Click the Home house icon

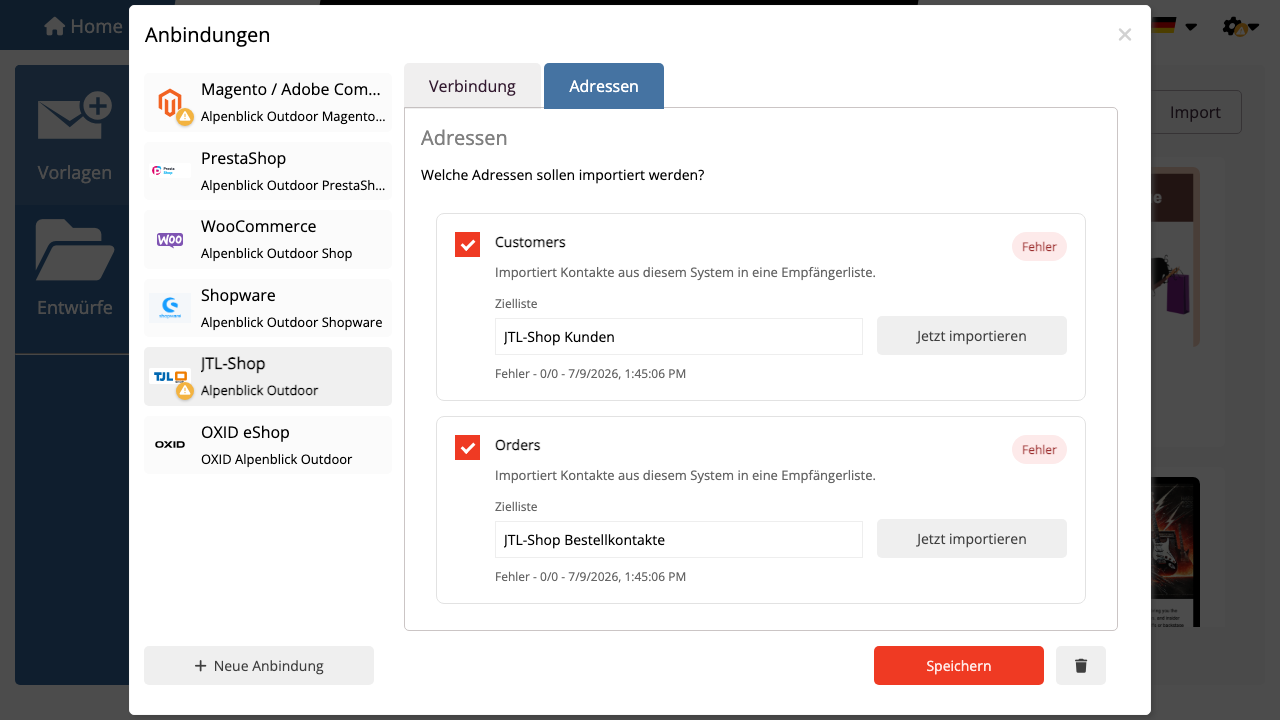(55, 26)
